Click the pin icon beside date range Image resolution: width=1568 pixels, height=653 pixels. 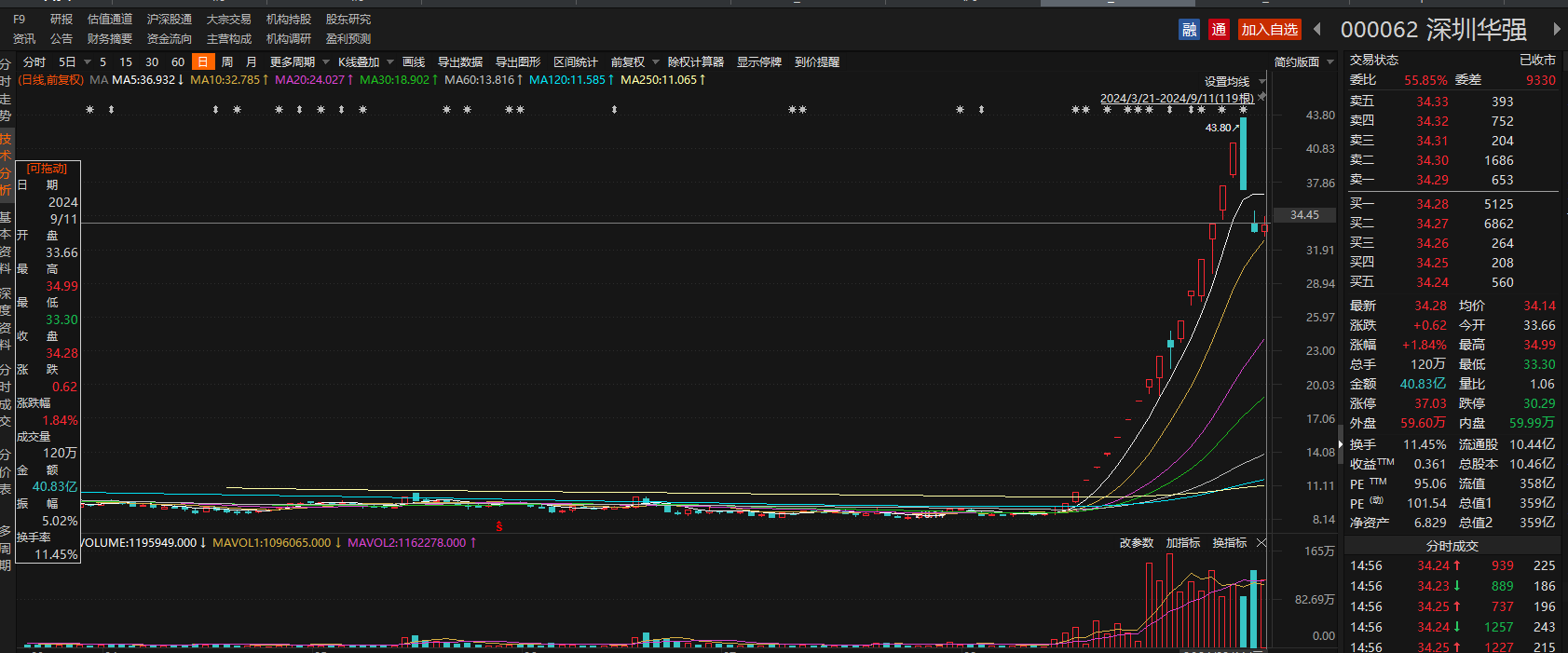coord(1261,97)
